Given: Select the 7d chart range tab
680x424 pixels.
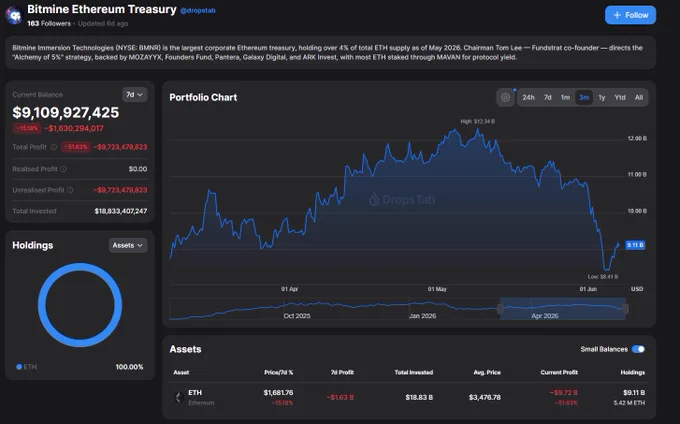Looking at the screenshot, I should (548, 98).
